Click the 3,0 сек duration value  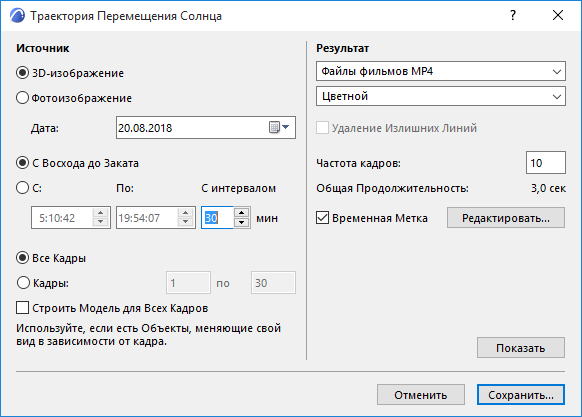(548, 188)
